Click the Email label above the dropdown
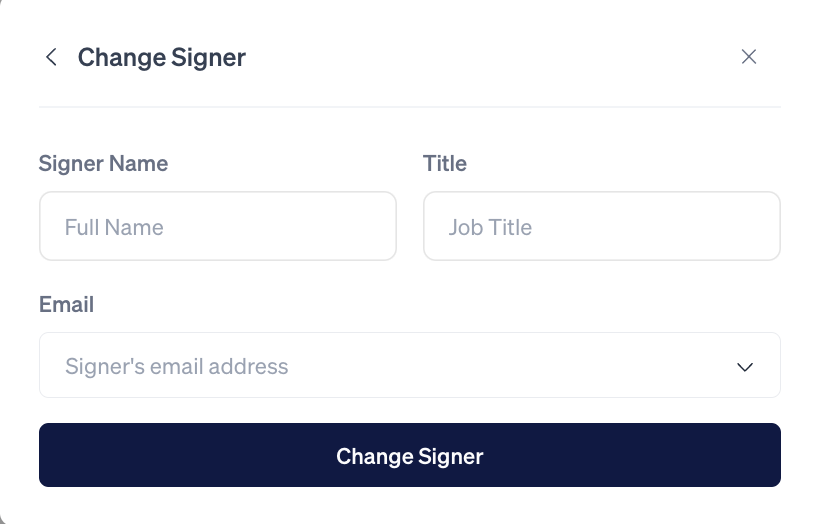 click(66, 304)
